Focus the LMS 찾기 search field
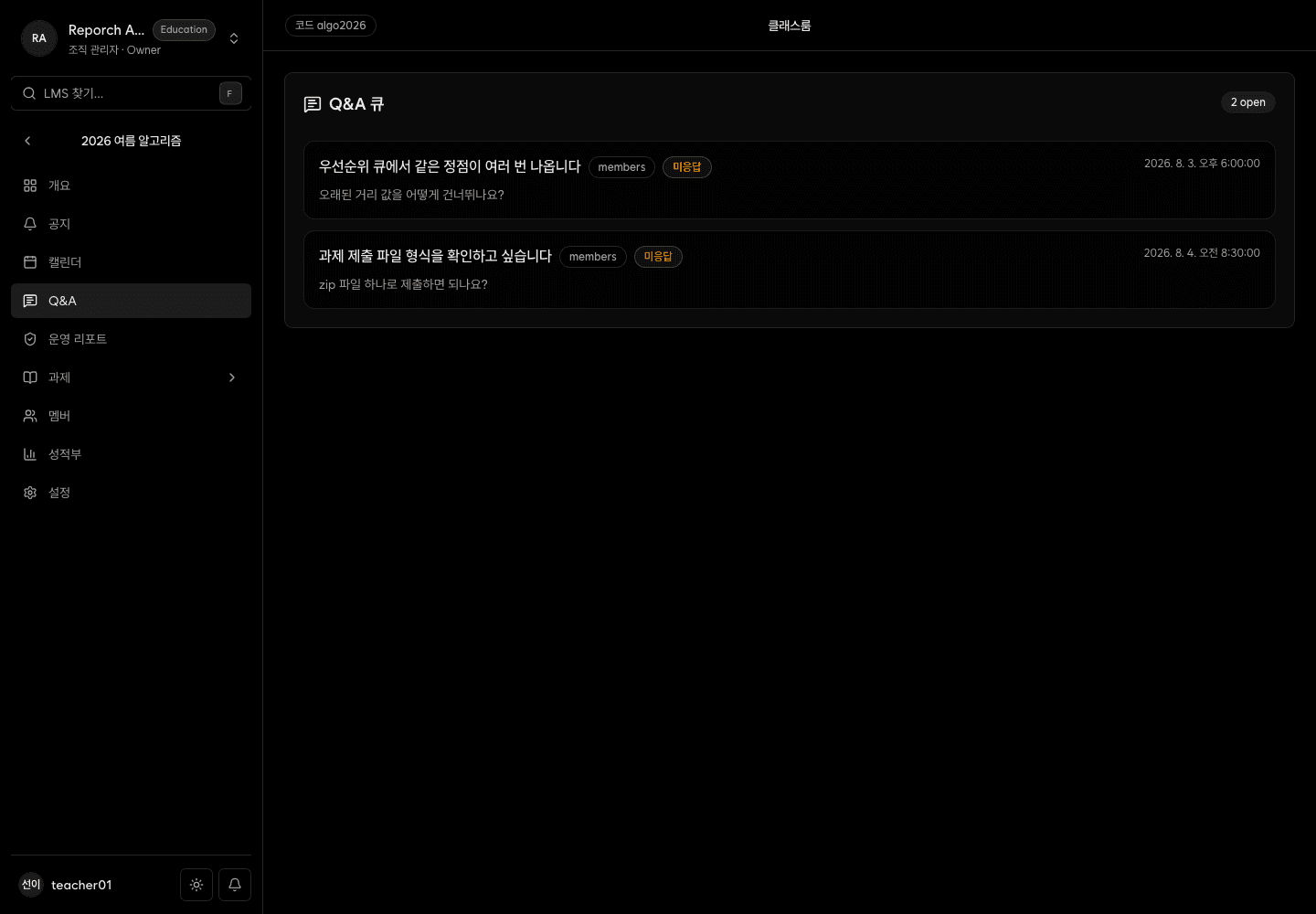 click(x=131, y=93)
